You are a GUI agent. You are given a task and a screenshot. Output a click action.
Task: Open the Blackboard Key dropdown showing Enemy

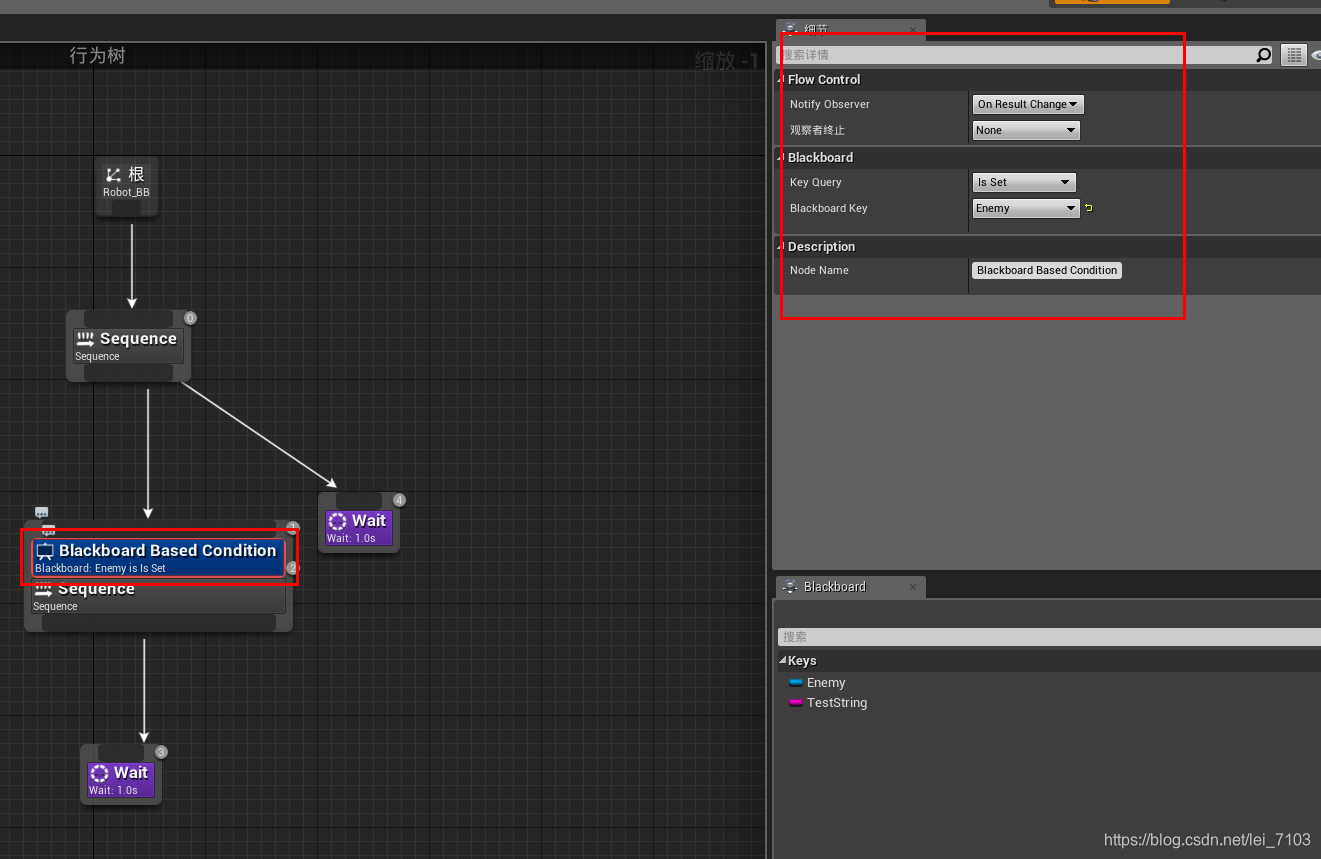pyautogui.click(x=1025, y=208)
